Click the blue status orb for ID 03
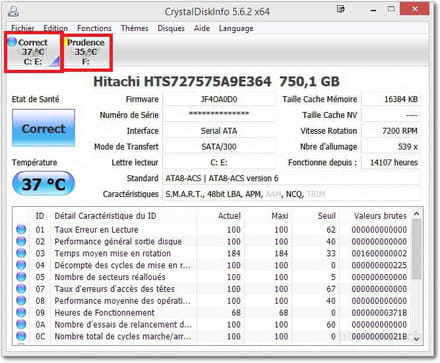Screen dimensions: 440x363 coord(21,253)
